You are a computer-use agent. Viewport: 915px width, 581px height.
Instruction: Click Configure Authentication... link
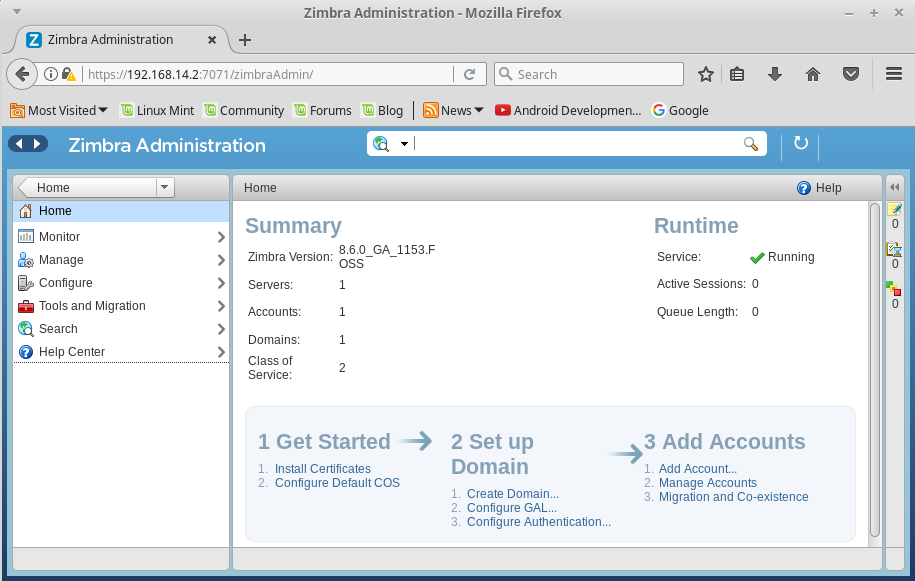tap(539, 522)
